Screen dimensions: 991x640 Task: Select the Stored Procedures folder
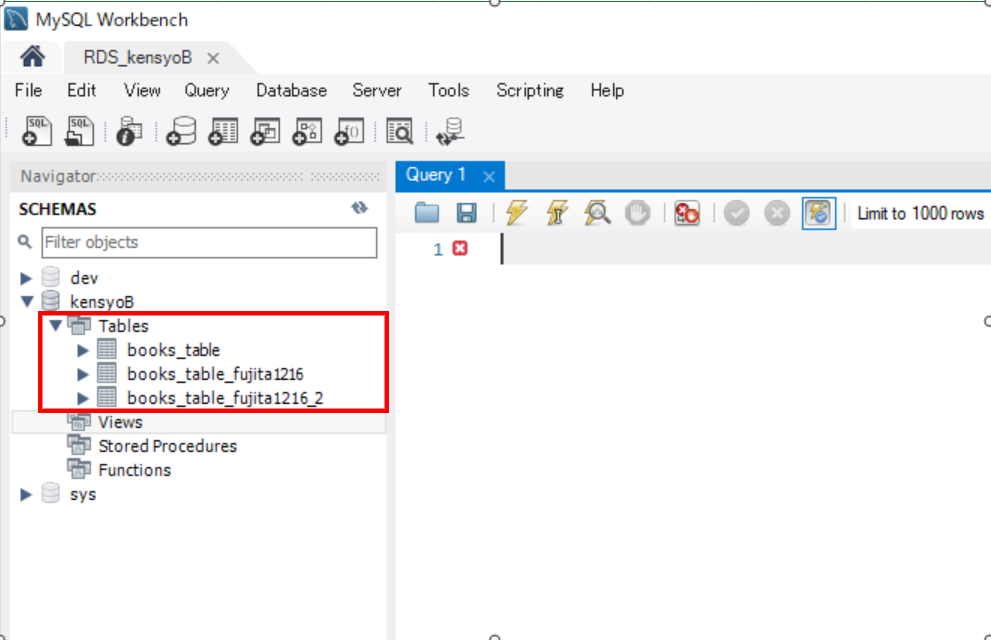[x=167, y=446]
